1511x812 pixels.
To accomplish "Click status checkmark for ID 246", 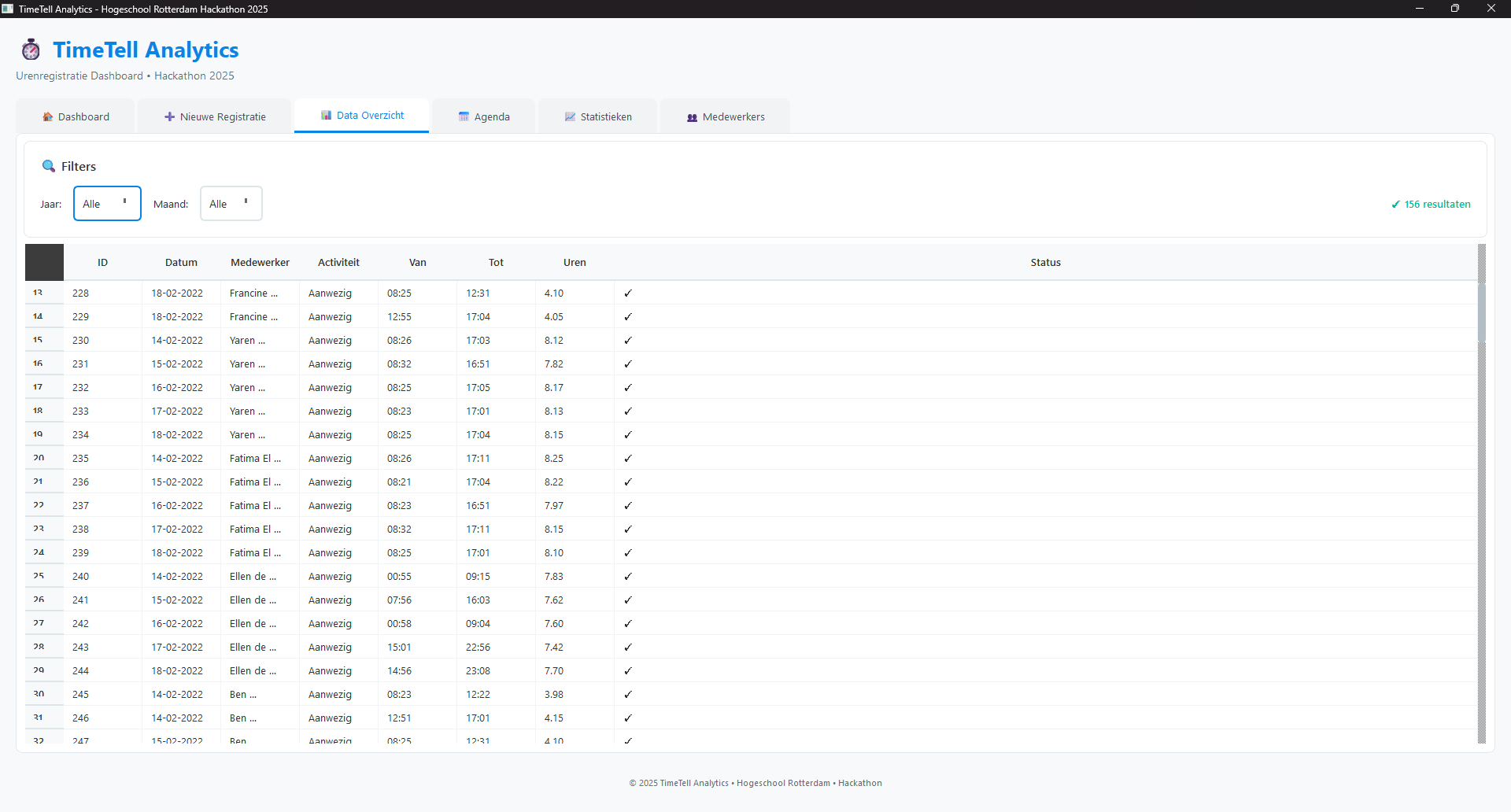I will point(628,718).
